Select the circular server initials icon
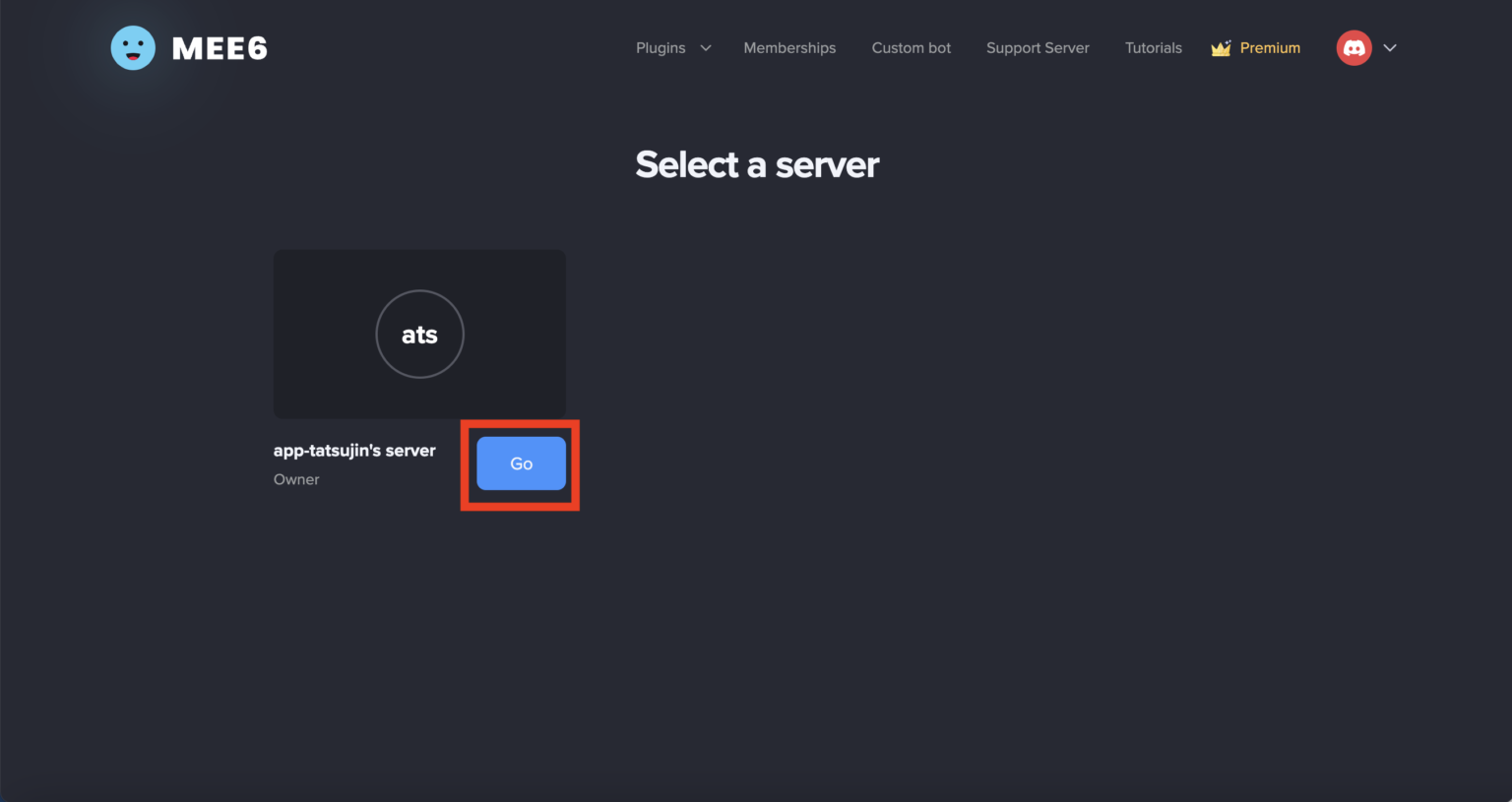 click(419, 334)
